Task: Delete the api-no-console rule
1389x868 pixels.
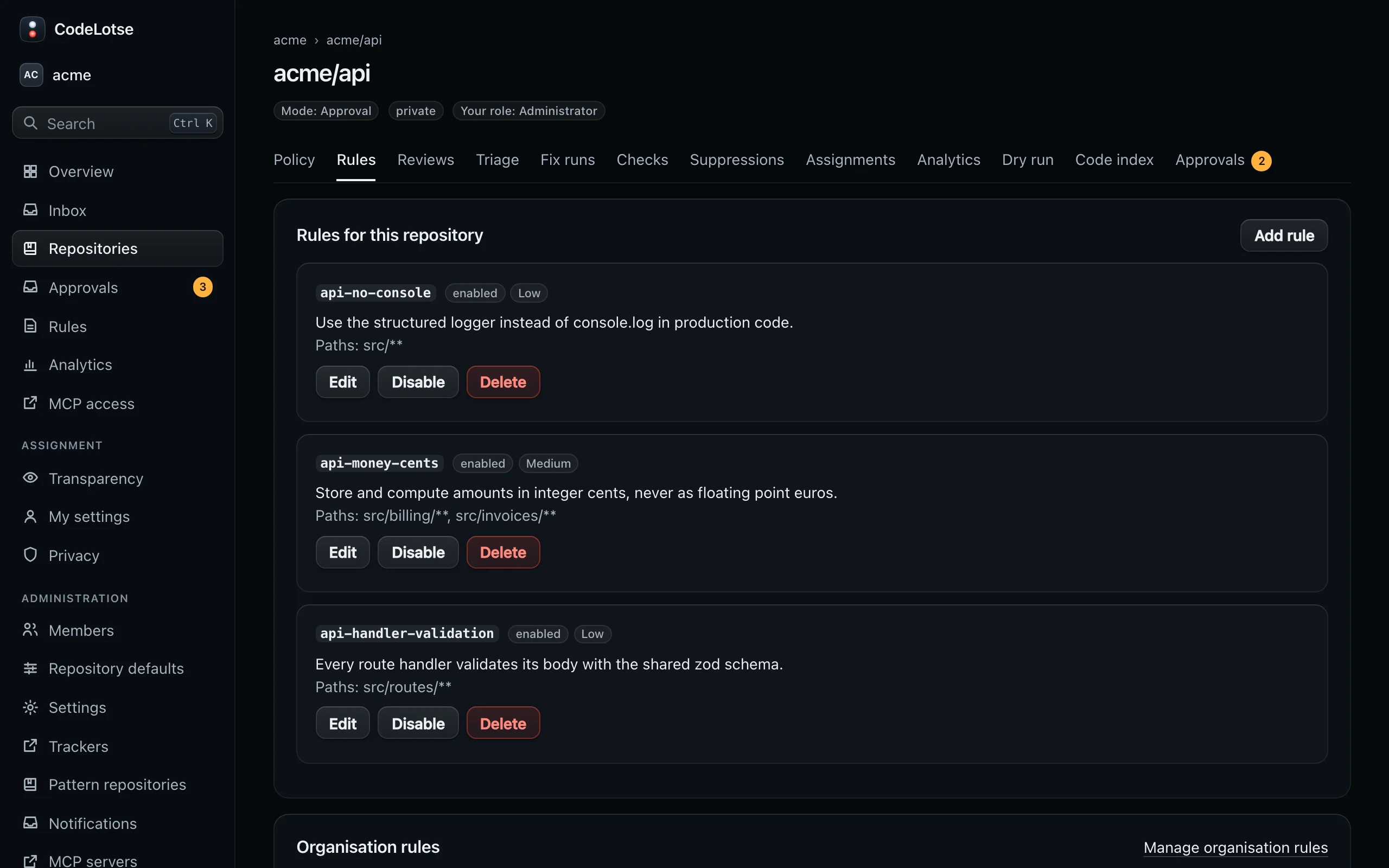Action: [x=503, y=382]
